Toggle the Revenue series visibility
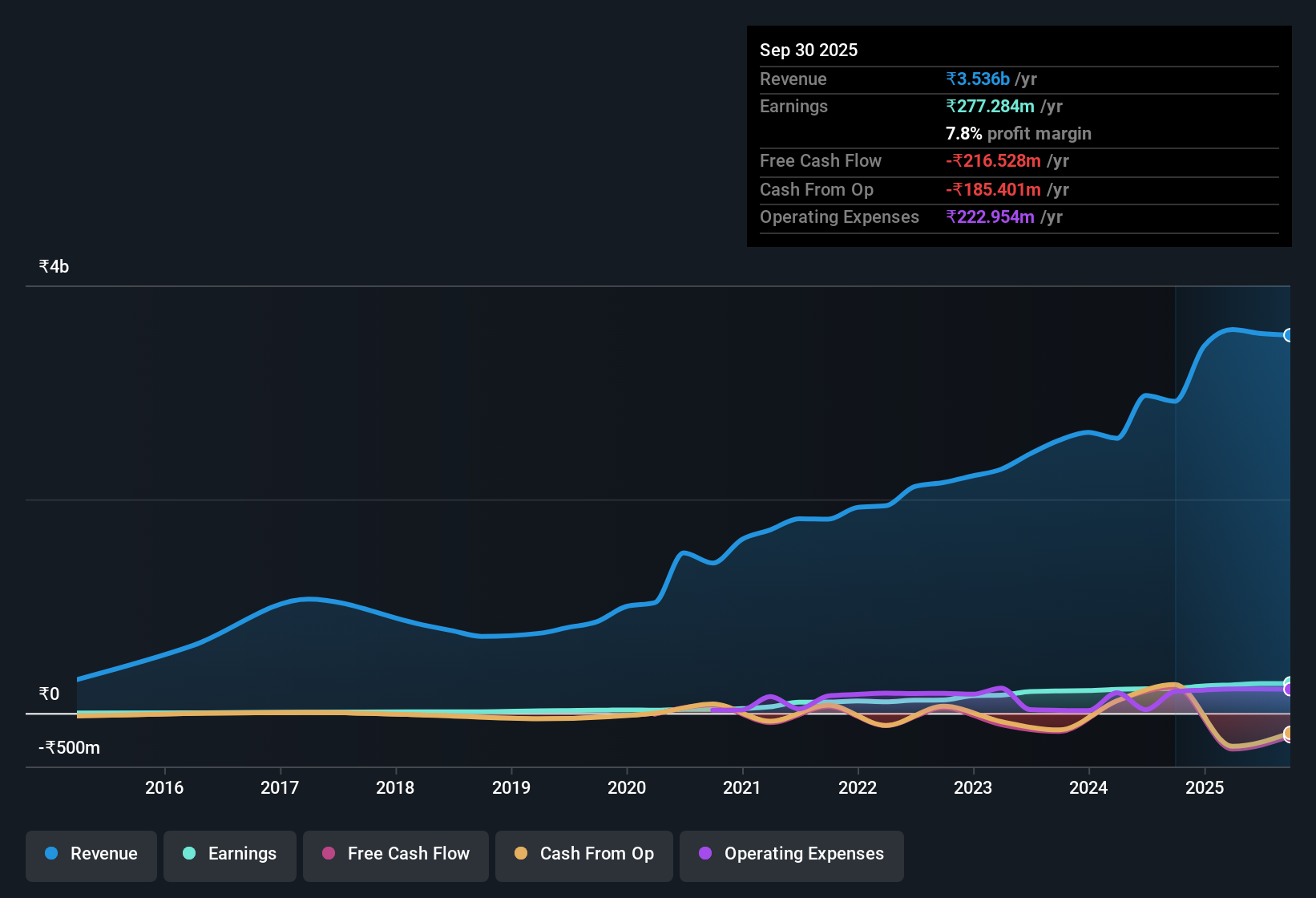Screen dimensions: 1316x898 pyautogui.click(x=91, y=854)
